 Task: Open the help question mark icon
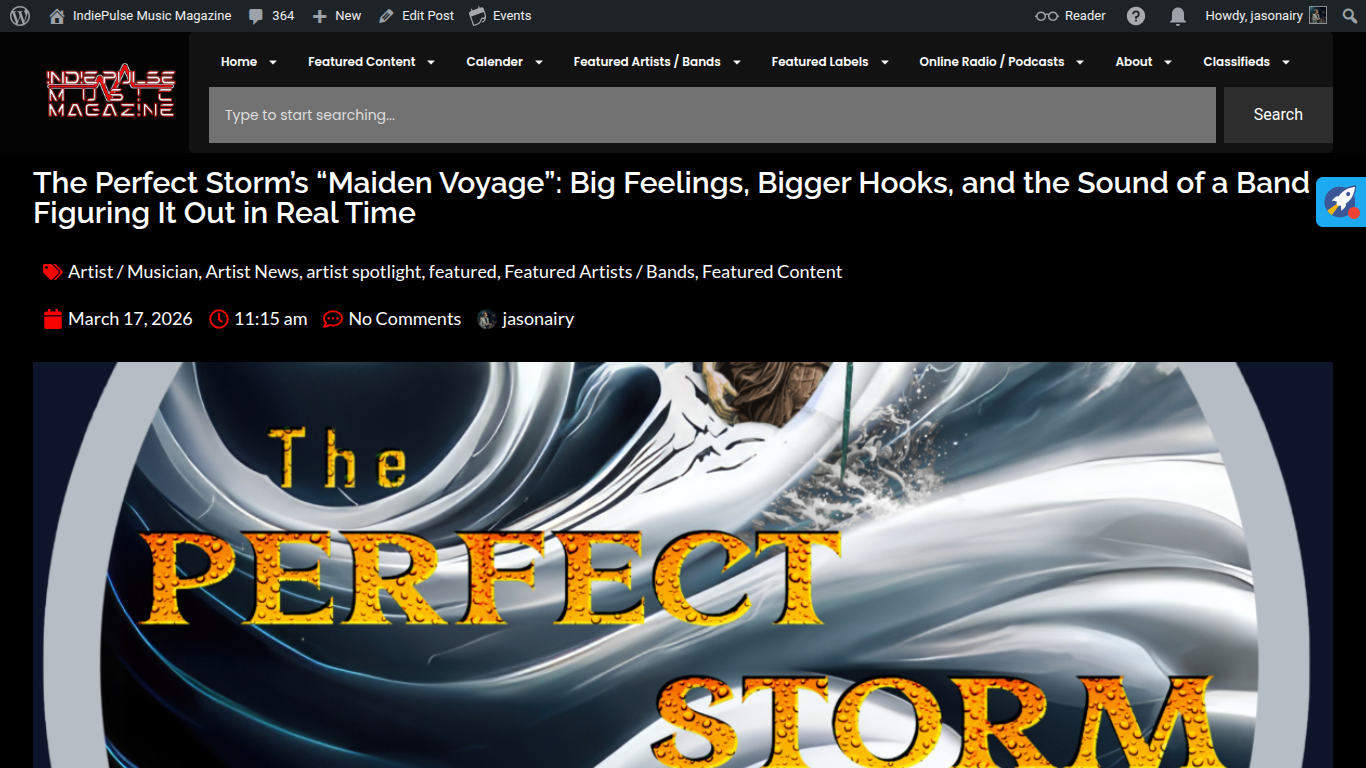pos(1136,16)
